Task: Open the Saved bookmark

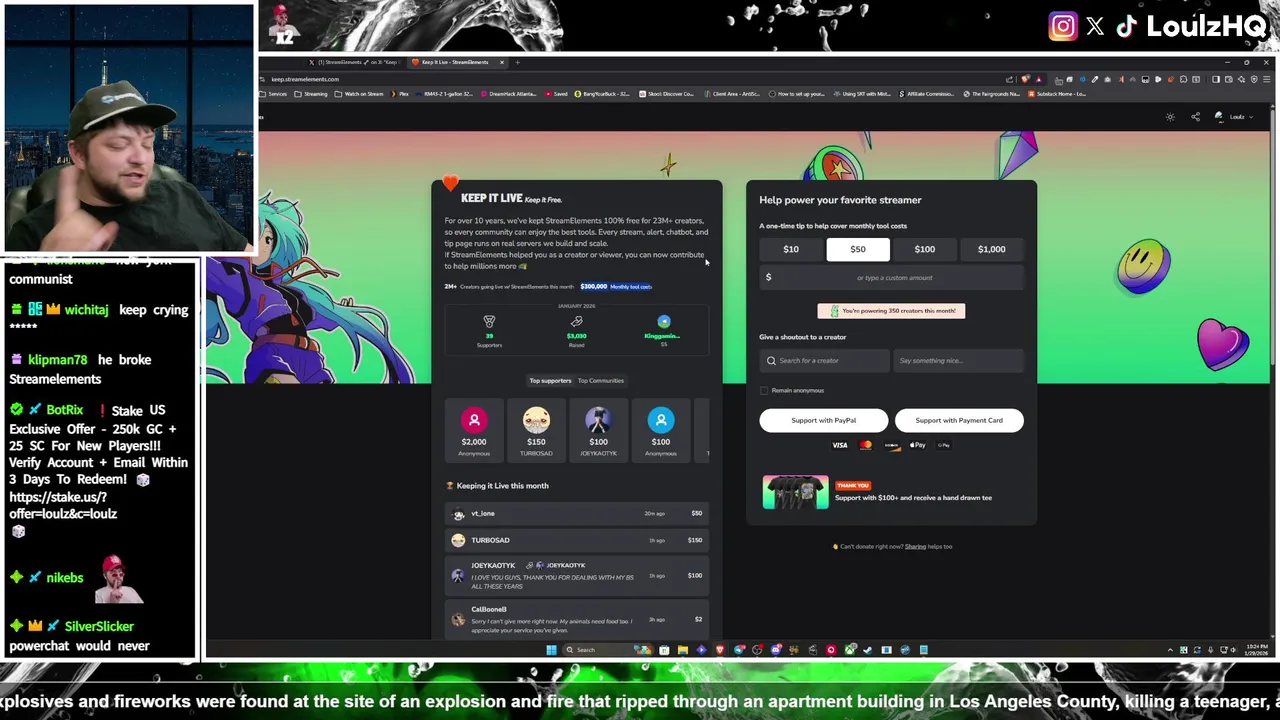Action: click(557, 94)
